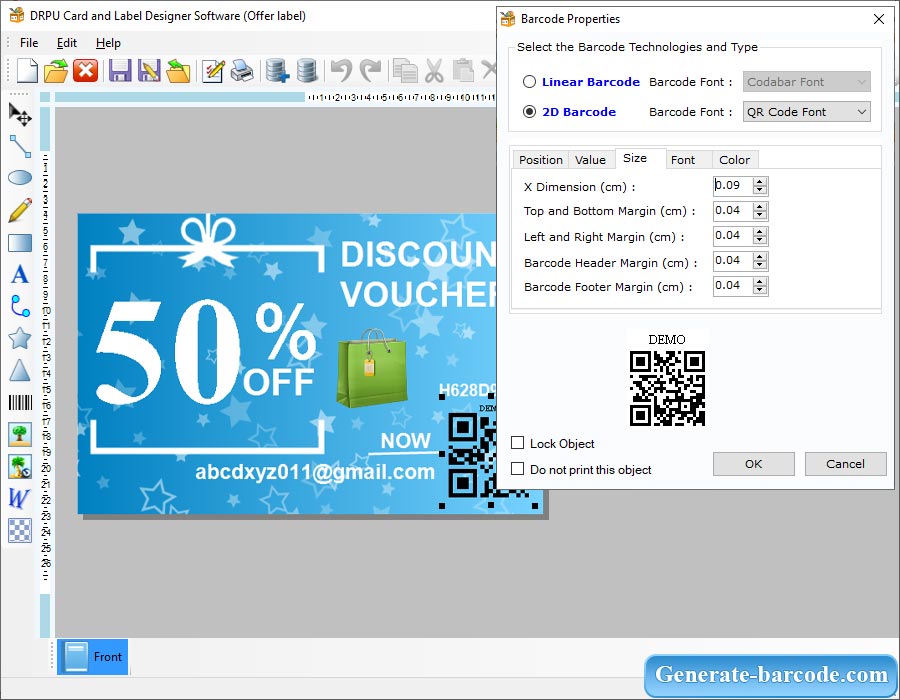900x700 pixels.
Task: Open the File menu
Action: (x=29, y=43)
